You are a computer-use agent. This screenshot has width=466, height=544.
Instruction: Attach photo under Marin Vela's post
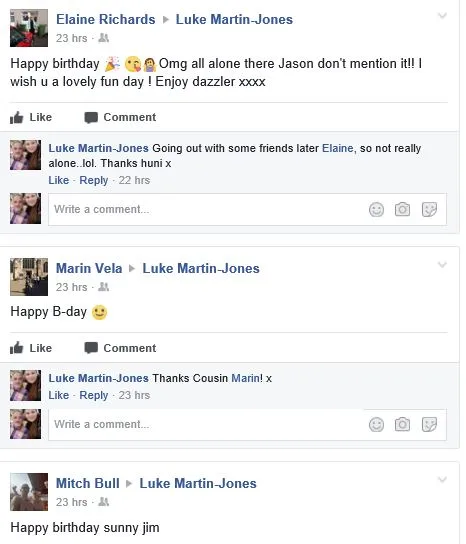pyautogui.click(x=402, y=425)
